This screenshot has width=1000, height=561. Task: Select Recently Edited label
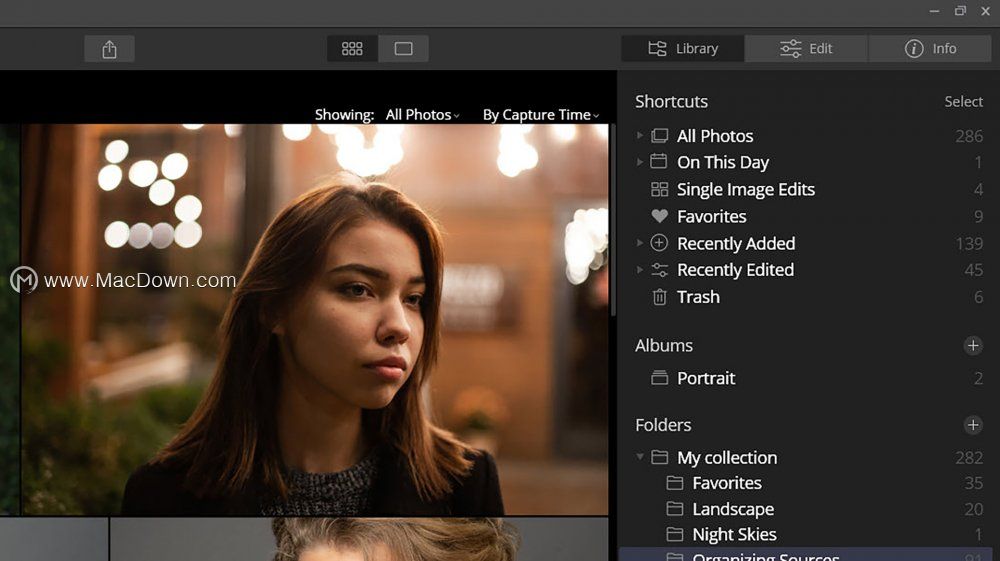(x=735, y=270)
